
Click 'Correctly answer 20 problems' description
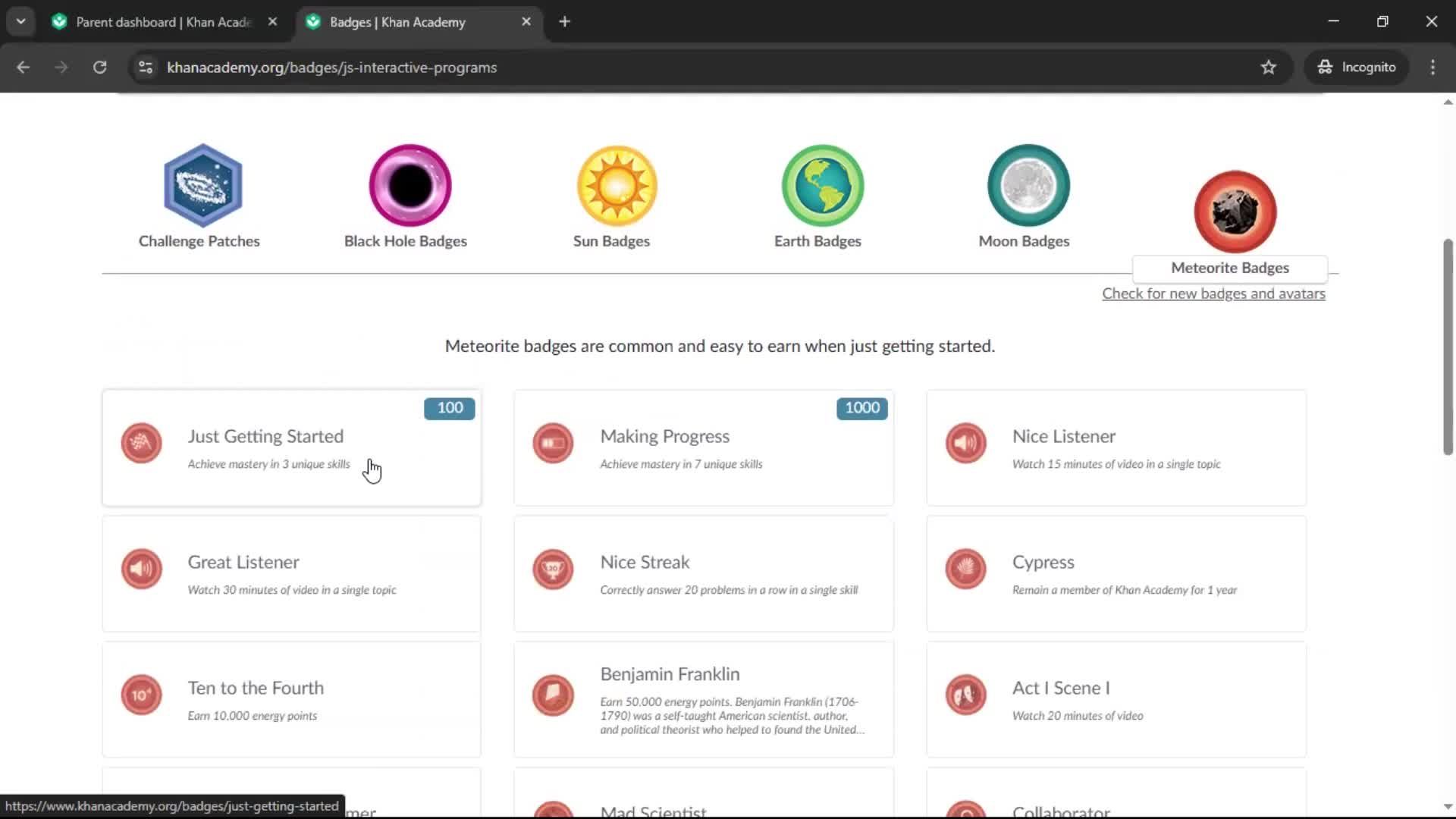tap(729, 590)
